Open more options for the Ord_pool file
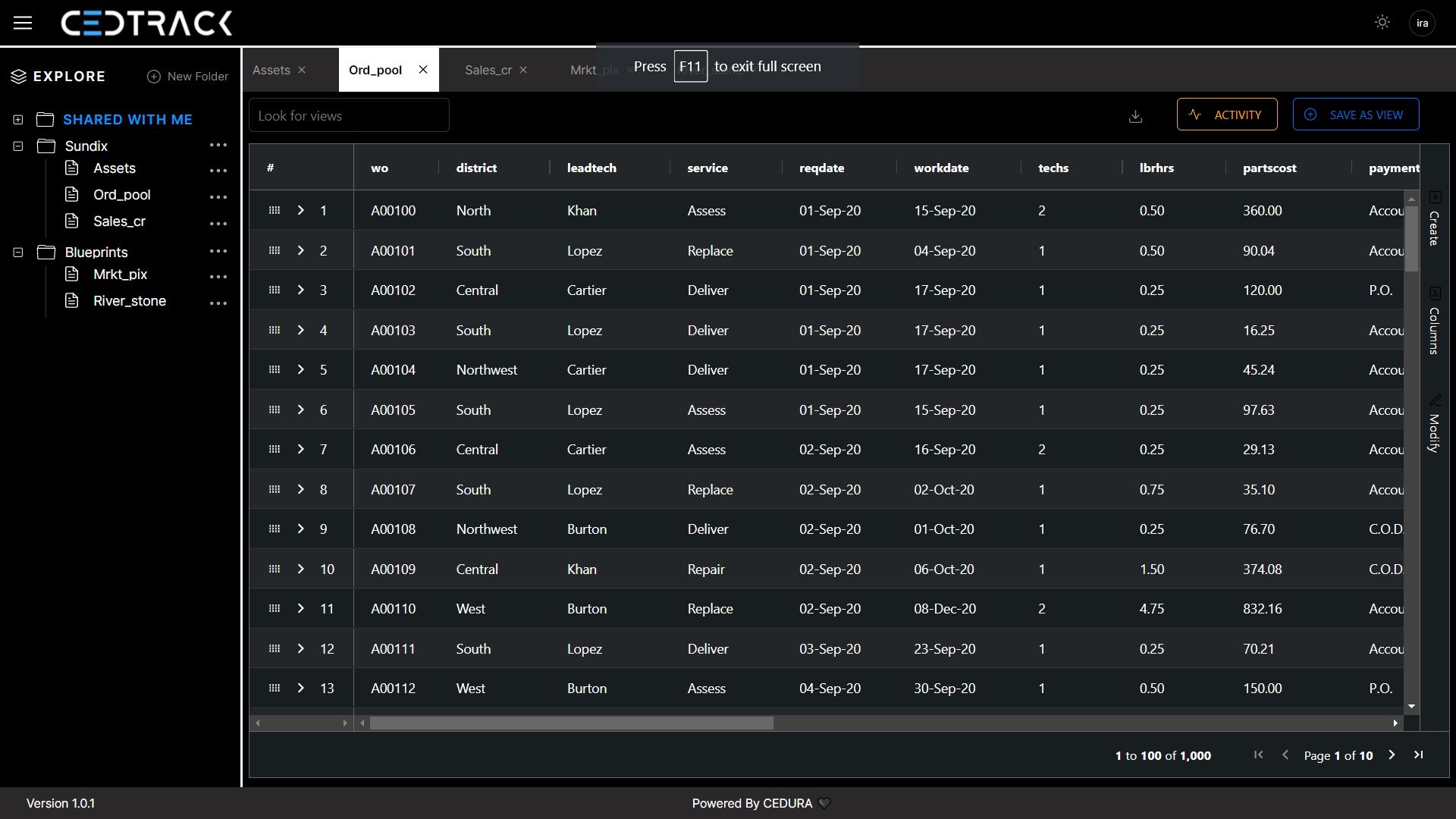This screenshot has width=1456, height=819. point(218,197)
